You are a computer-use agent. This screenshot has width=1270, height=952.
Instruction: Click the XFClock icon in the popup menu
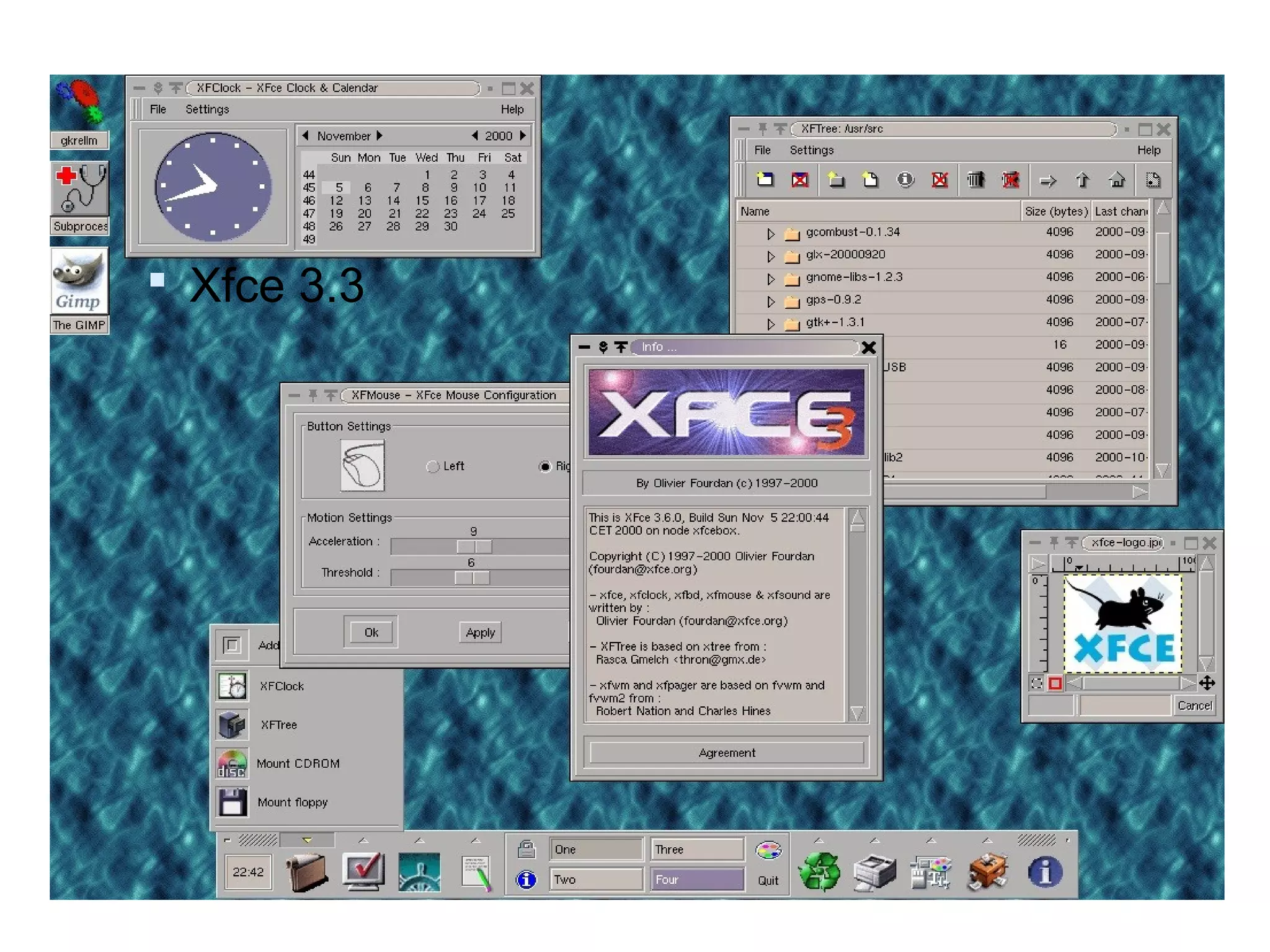(233, 686)
